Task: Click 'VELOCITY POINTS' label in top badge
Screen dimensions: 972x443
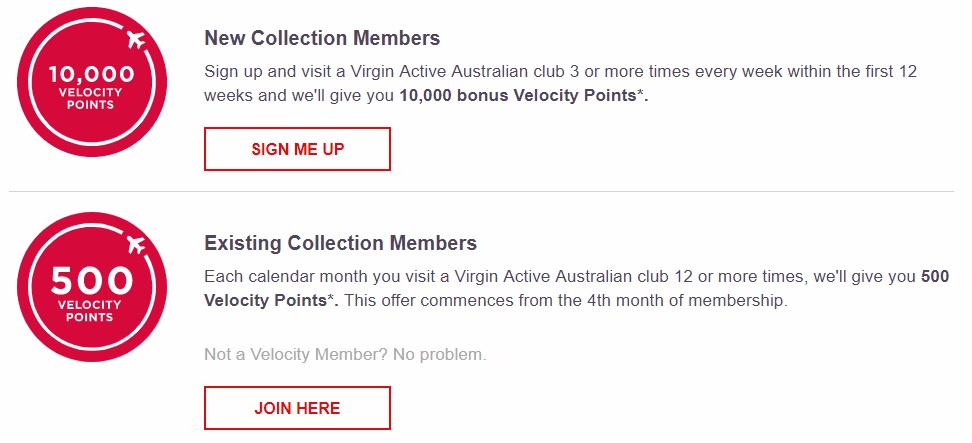Action: tap(91, 99)
